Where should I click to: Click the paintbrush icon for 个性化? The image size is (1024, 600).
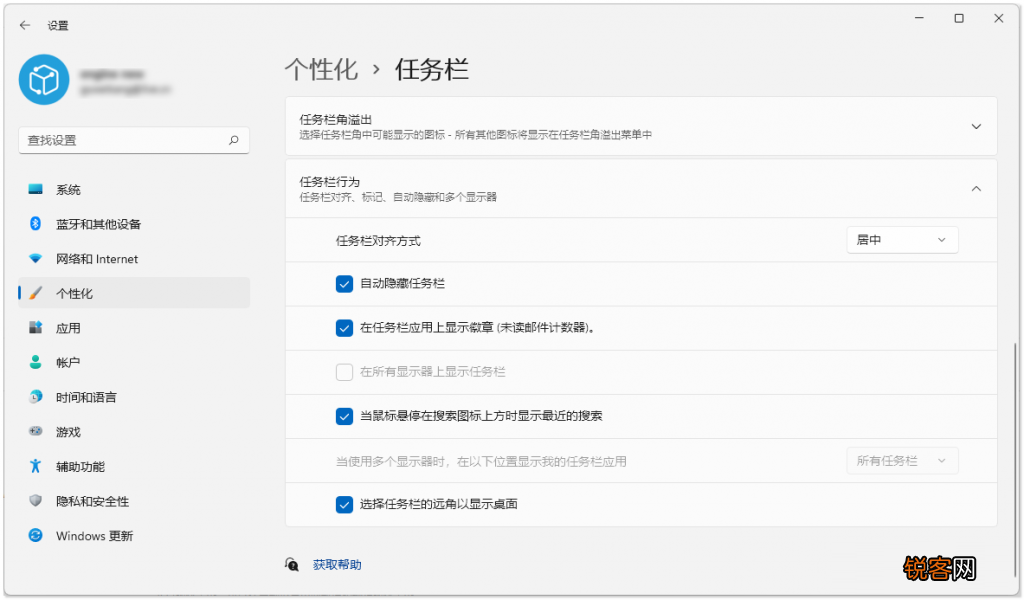[x=35, y=293]
